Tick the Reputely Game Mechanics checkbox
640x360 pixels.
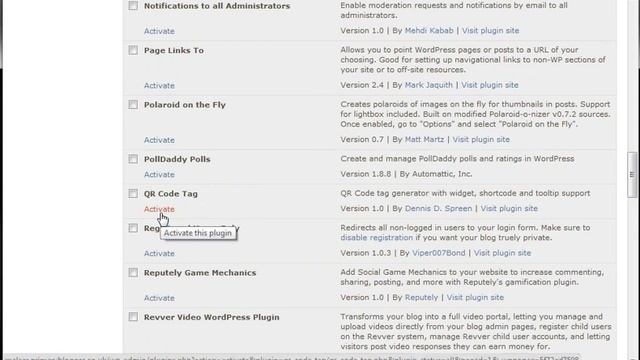(x=133, y=272)
